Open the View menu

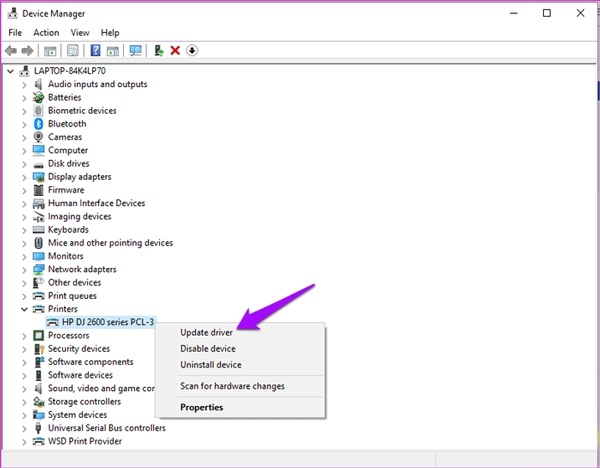80,33
